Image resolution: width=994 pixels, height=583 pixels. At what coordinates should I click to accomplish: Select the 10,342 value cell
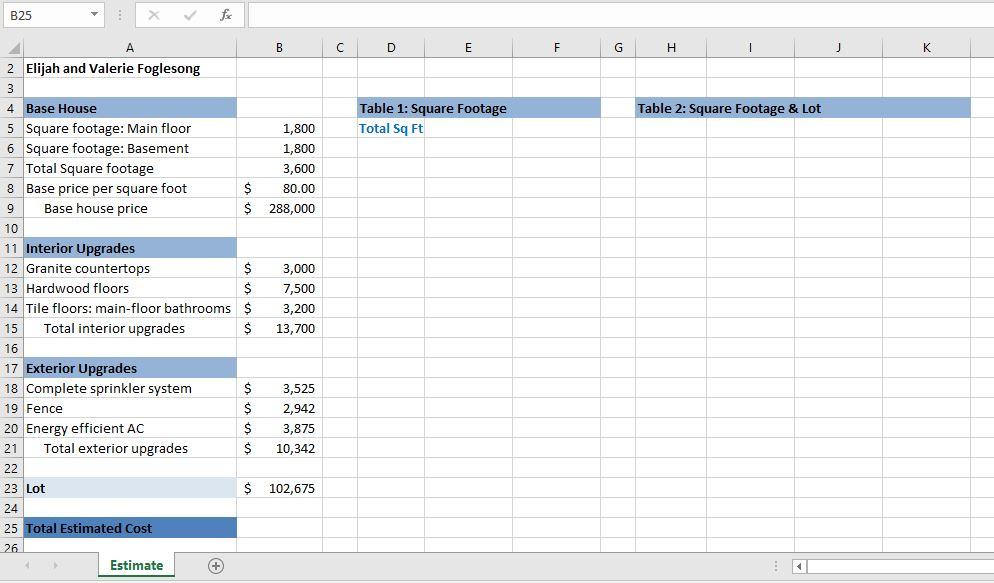click(x=280, y=449)
